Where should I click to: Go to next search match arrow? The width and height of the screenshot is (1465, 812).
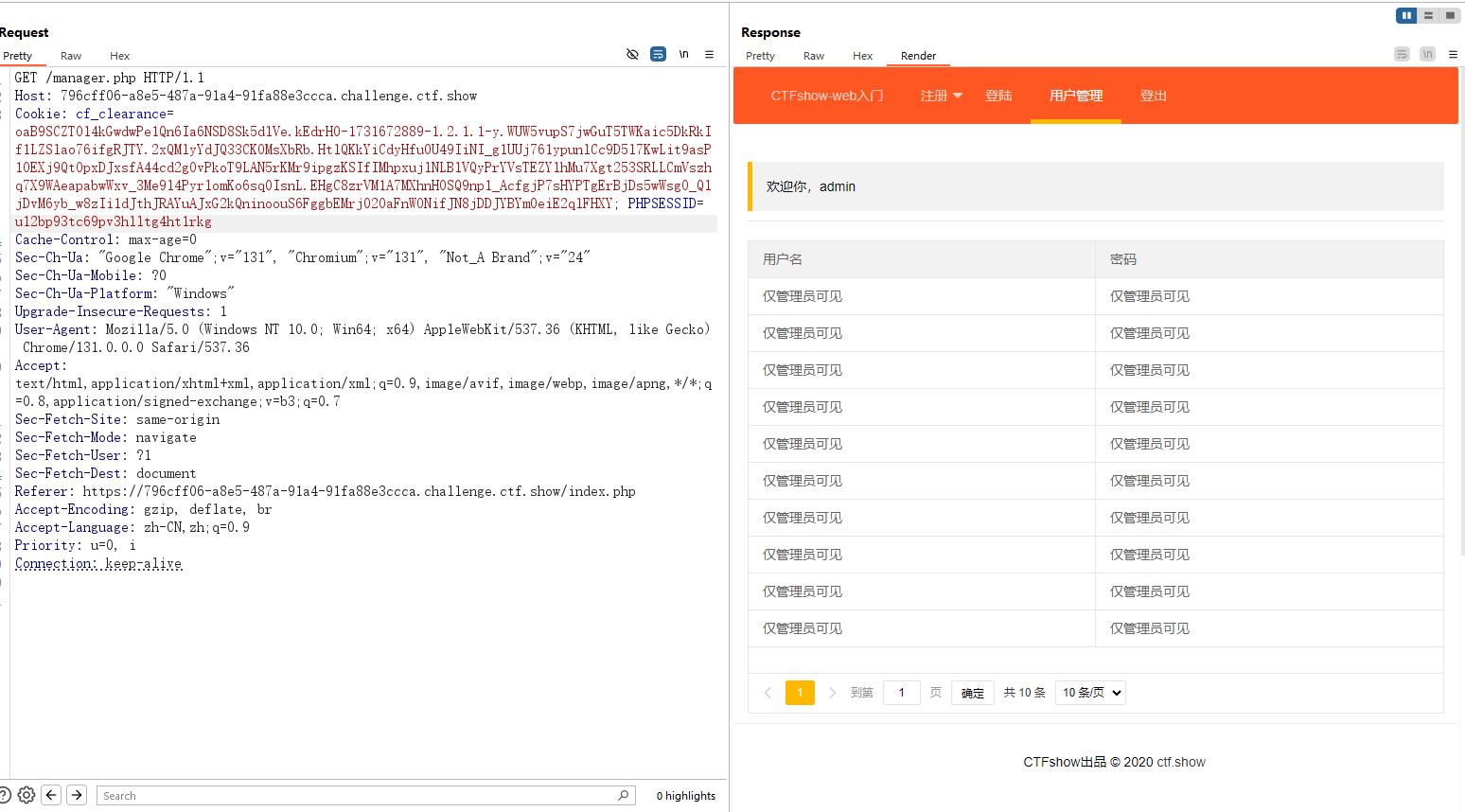pos(77,795)
